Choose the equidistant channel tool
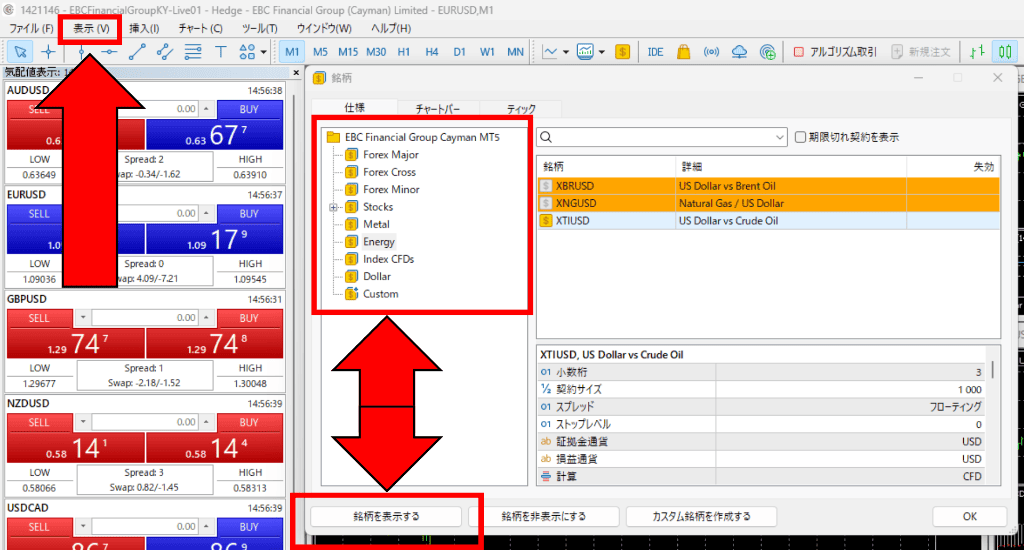Image resolution: width=1024 pixels, height=553 pixels. point(165,52)
